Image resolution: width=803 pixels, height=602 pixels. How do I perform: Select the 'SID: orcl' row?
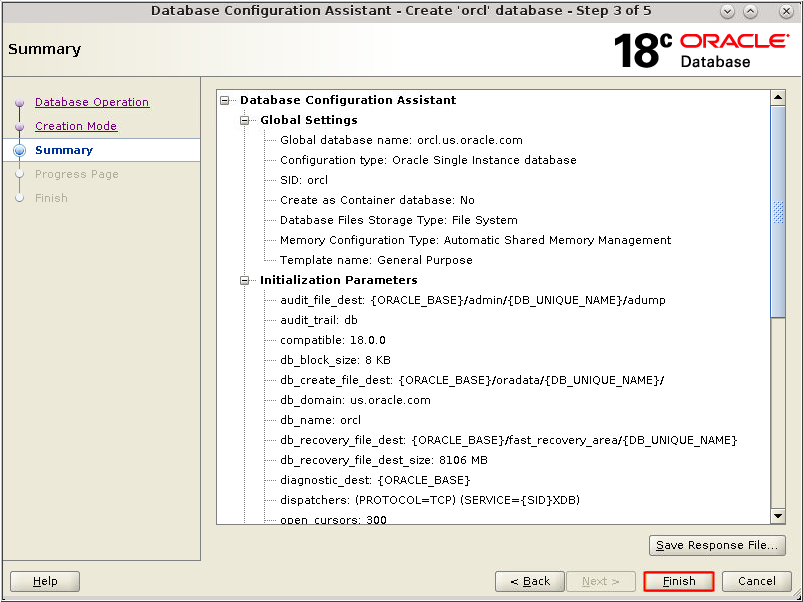click(x=304, y=180)
